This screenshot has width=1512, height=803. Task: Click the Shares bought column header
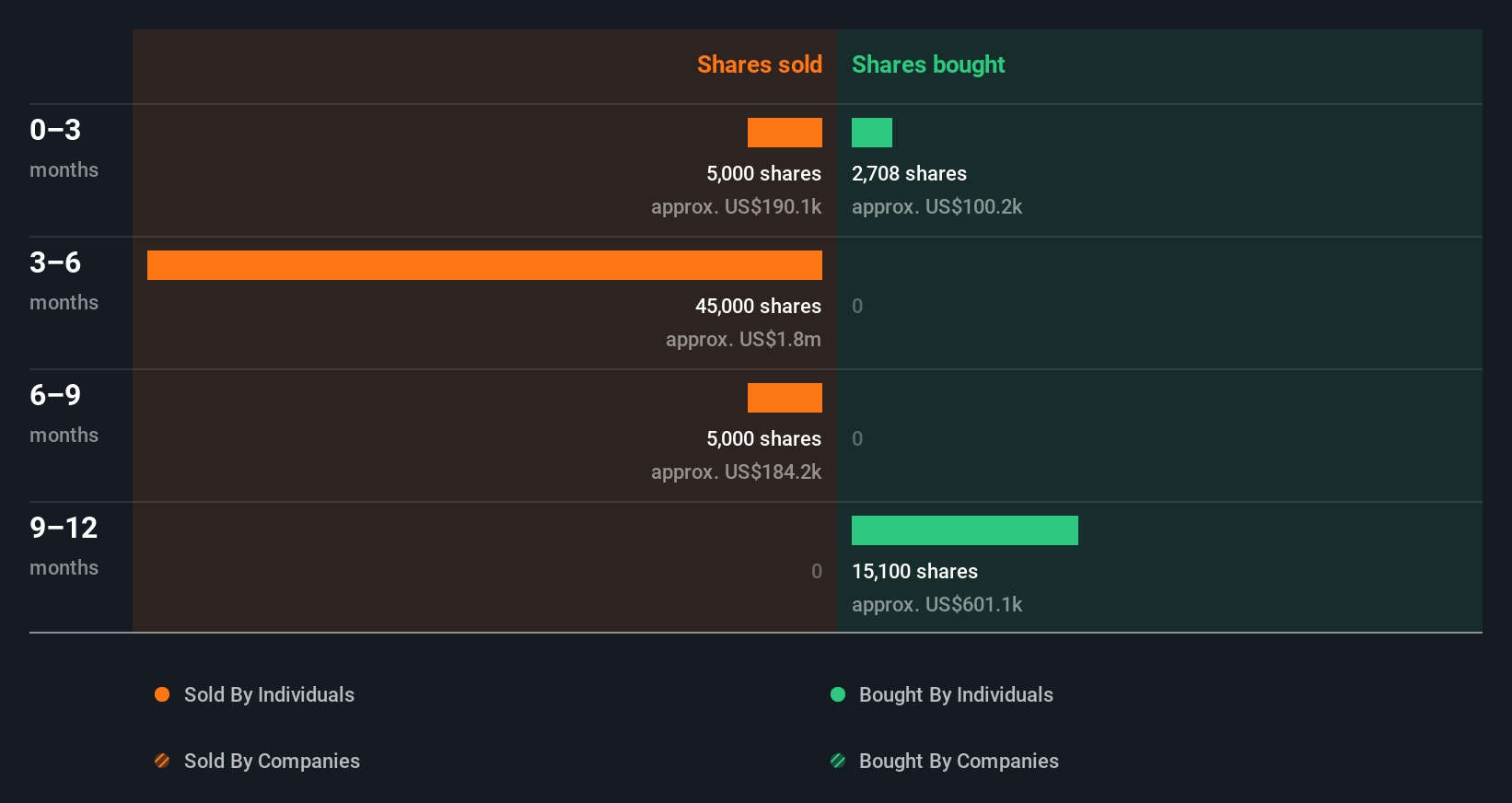tap(928, 64)
